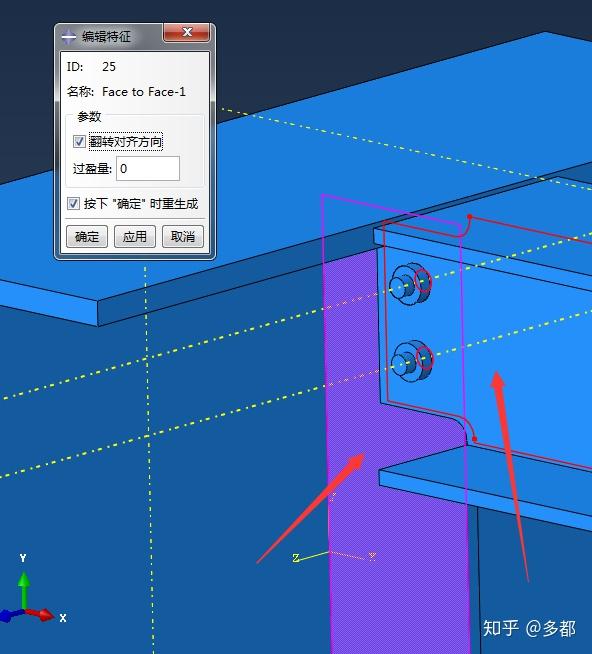
Task: Pick red vertex at top of highlighted edge
Action: (470, 217)
